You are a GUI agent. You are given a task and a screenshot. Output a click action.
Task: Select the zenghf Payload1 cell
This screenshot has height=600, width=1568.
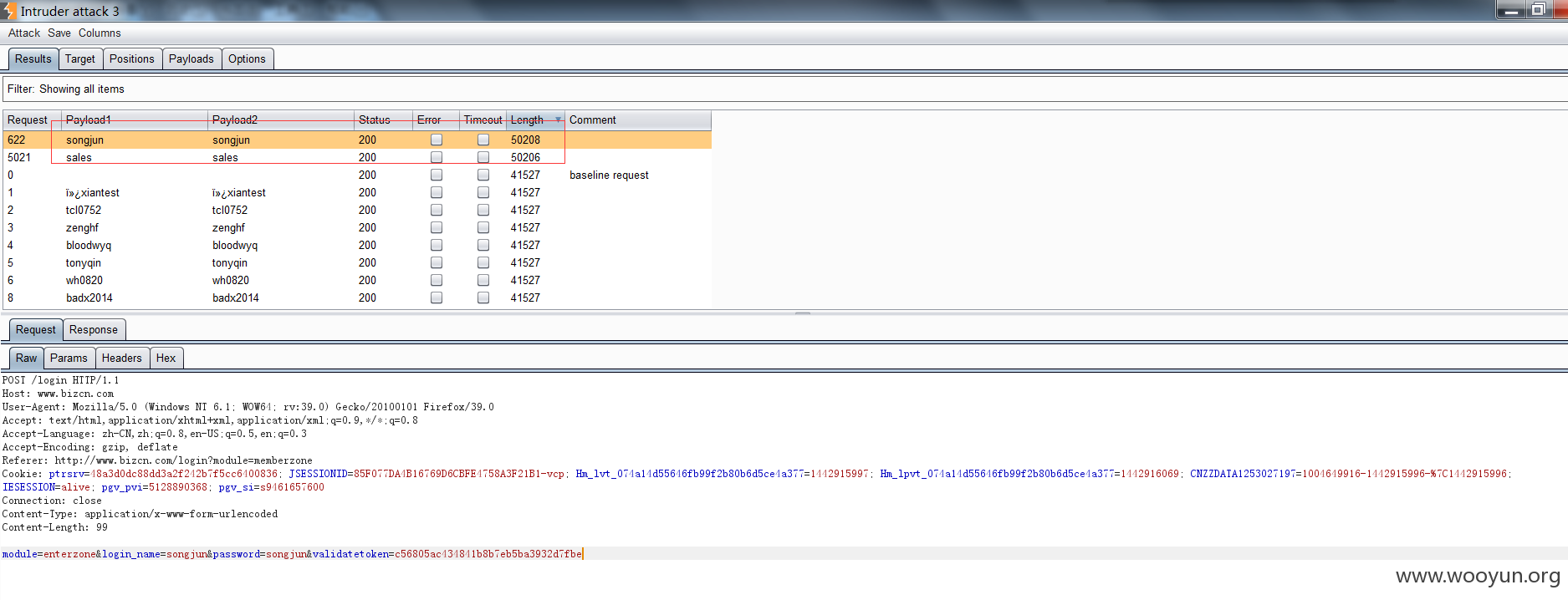click(135, 227)
